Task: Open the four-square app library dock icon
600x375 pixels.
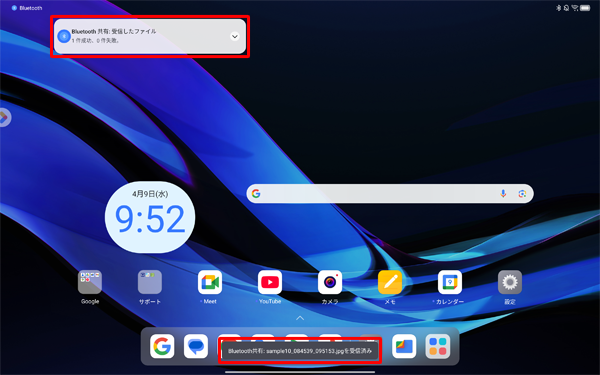Action: coord(438,346)
